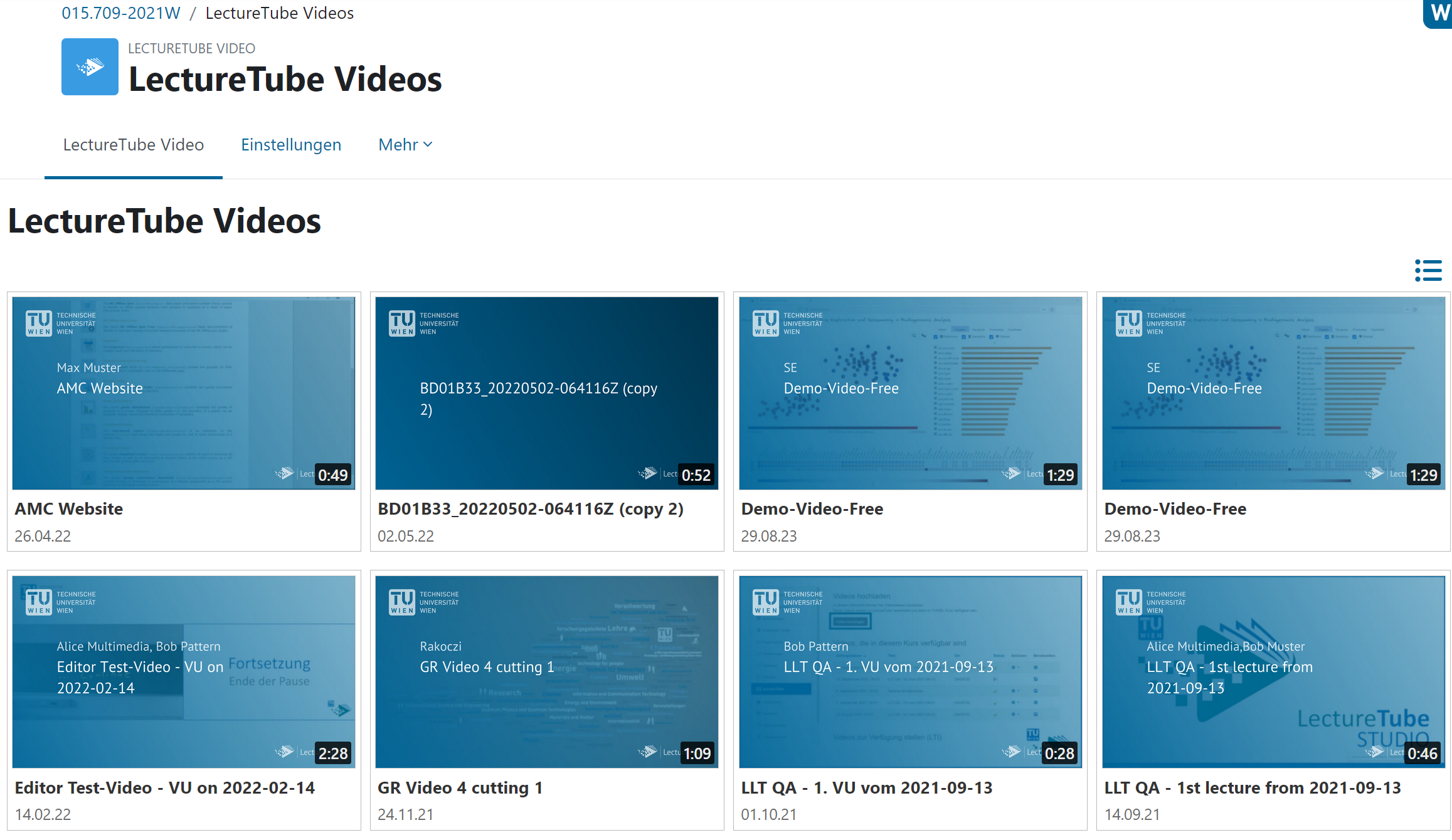This screenshot has width=1452, height=840.
Task: Open the BD01B33 copy 2 video thumbnail
Action: (x=547, y=393)
